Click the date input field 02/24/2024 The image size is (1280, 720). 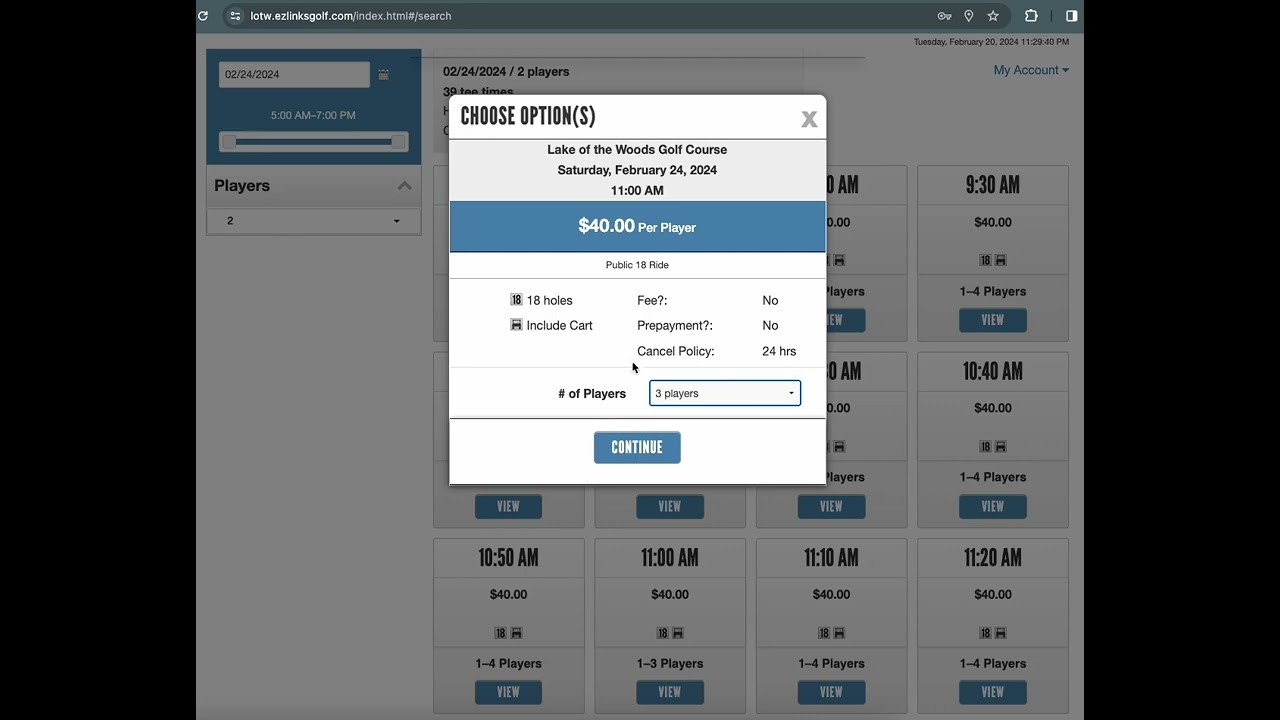pos(295,74)
